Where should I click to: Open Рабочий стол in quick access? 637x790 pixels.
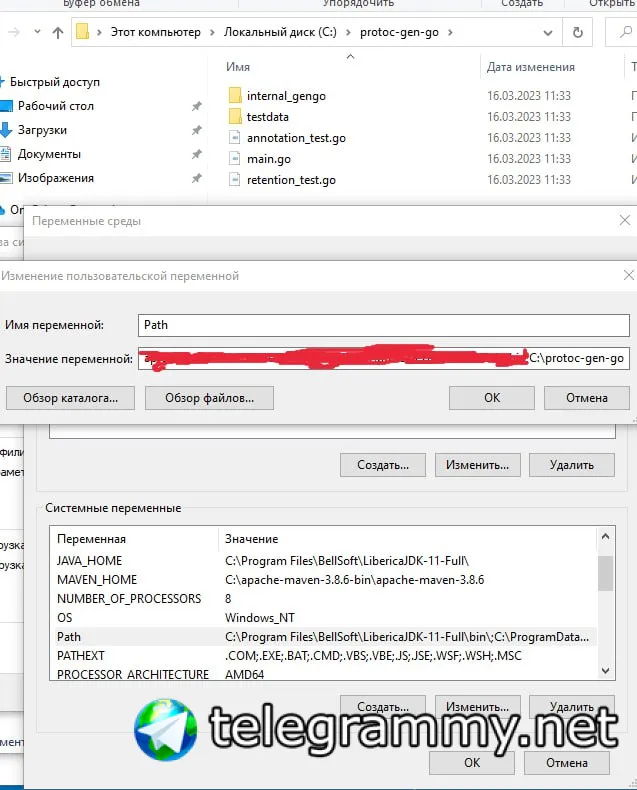click(55, 106)
